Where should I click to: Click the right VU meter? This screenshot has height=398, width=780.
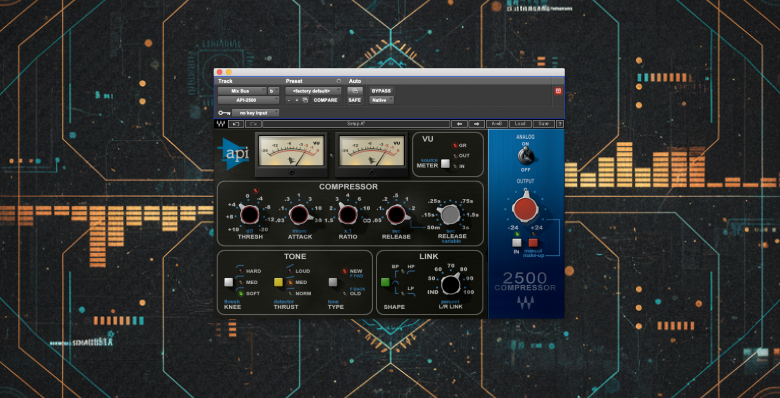371,154
